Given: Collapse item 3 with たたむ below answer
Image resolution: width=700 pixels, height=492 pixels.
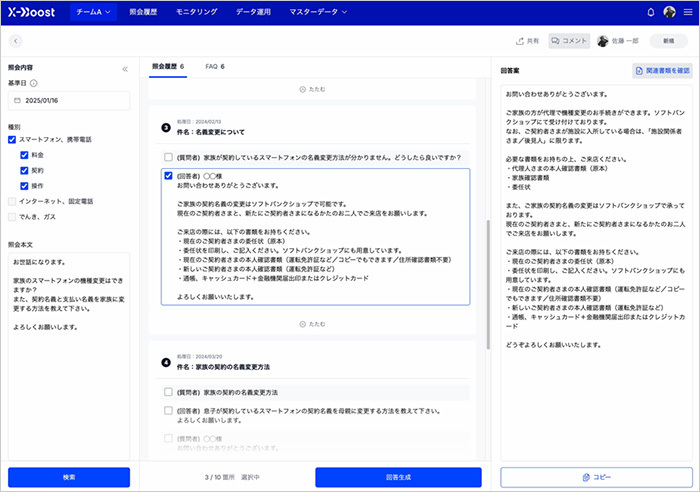Looking at the screenshot, I should click(x=313, y=324).
